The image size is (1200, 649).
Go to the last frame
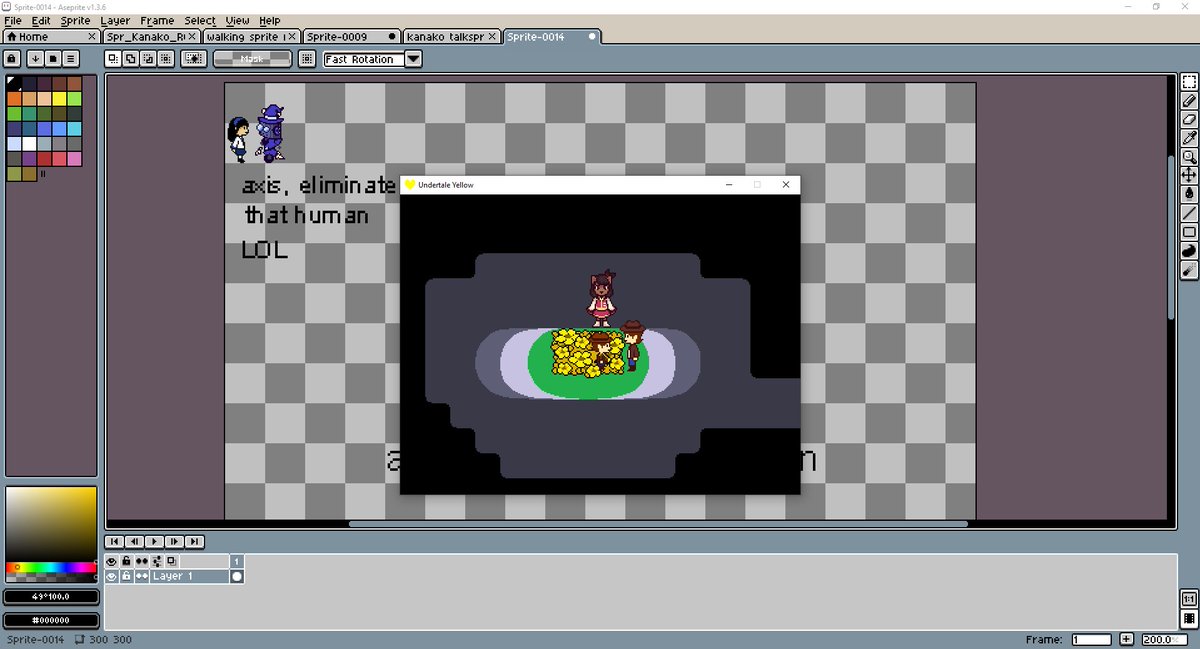click(x=194, y=541)
